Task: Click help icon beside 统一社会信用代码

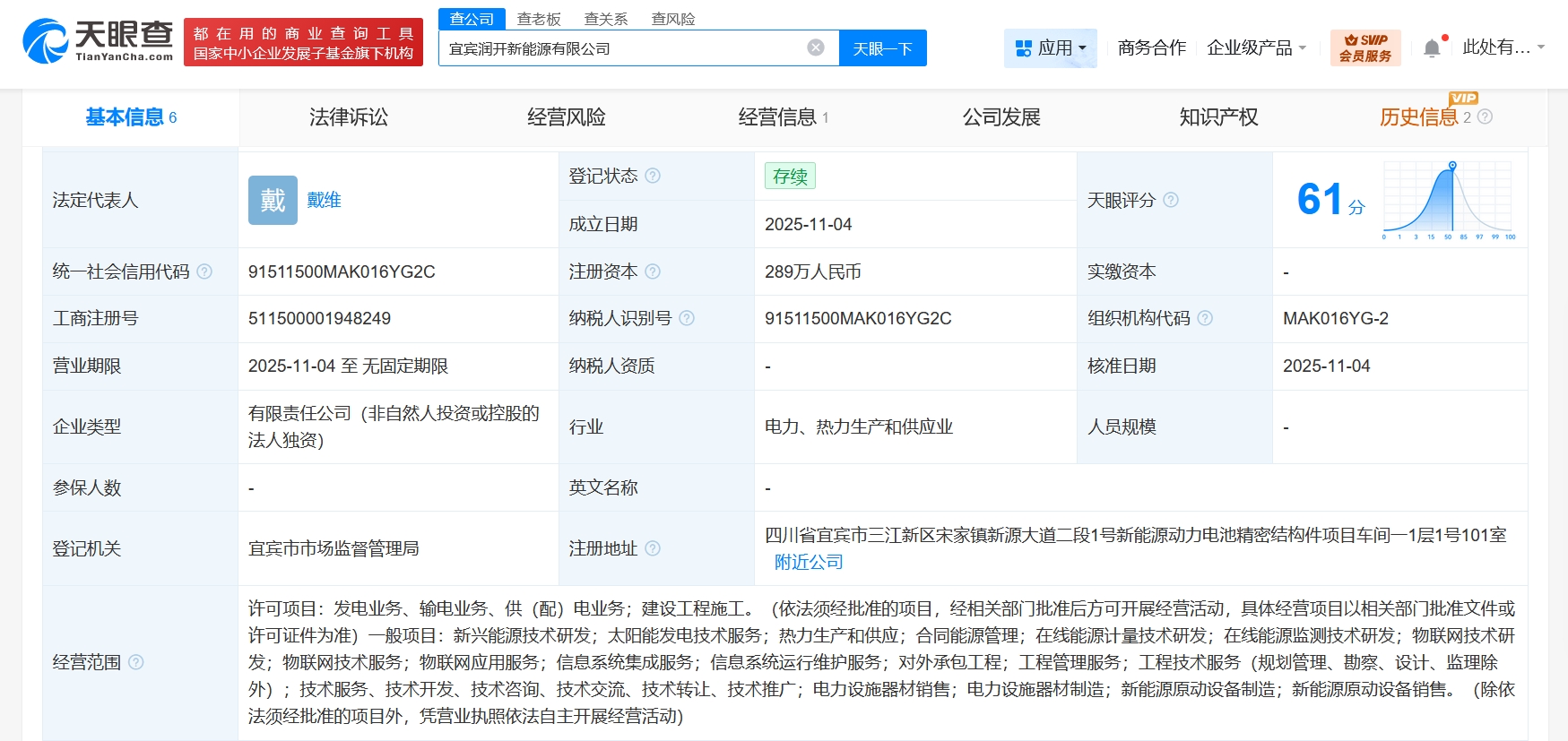Action: (204, 271)
